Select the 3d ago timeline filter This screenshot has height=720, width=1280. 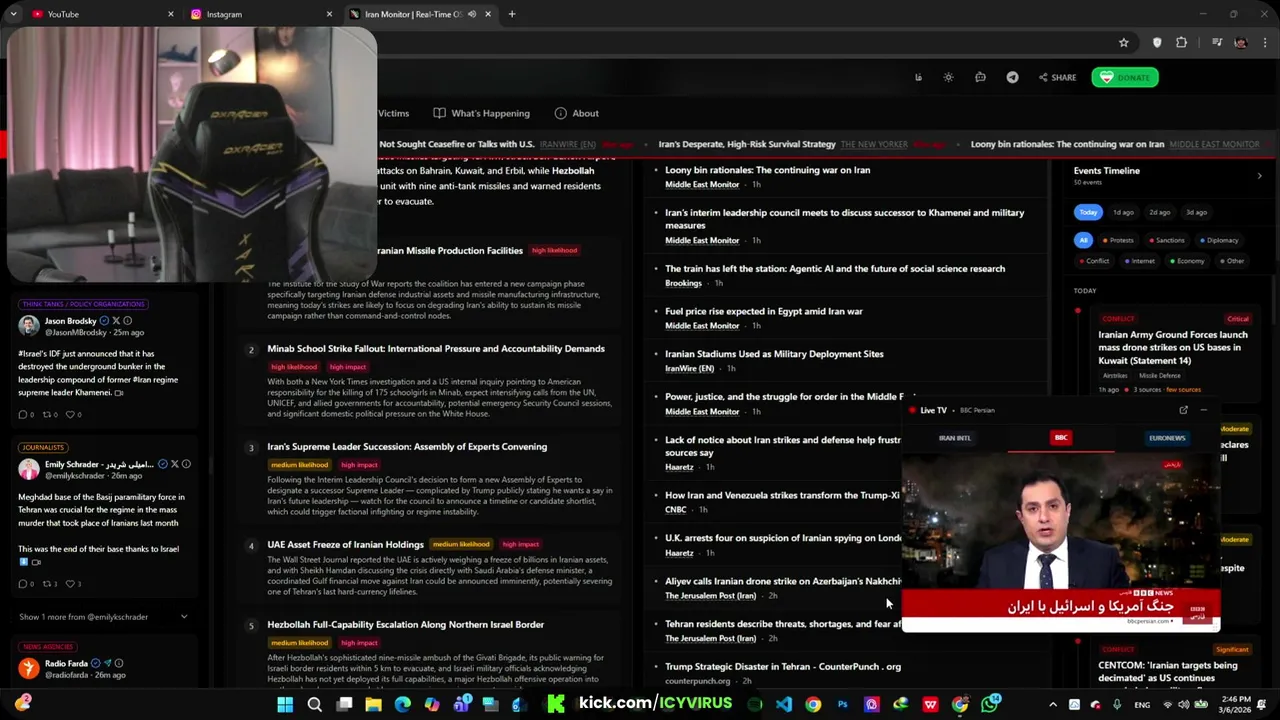coord(1196,212)
